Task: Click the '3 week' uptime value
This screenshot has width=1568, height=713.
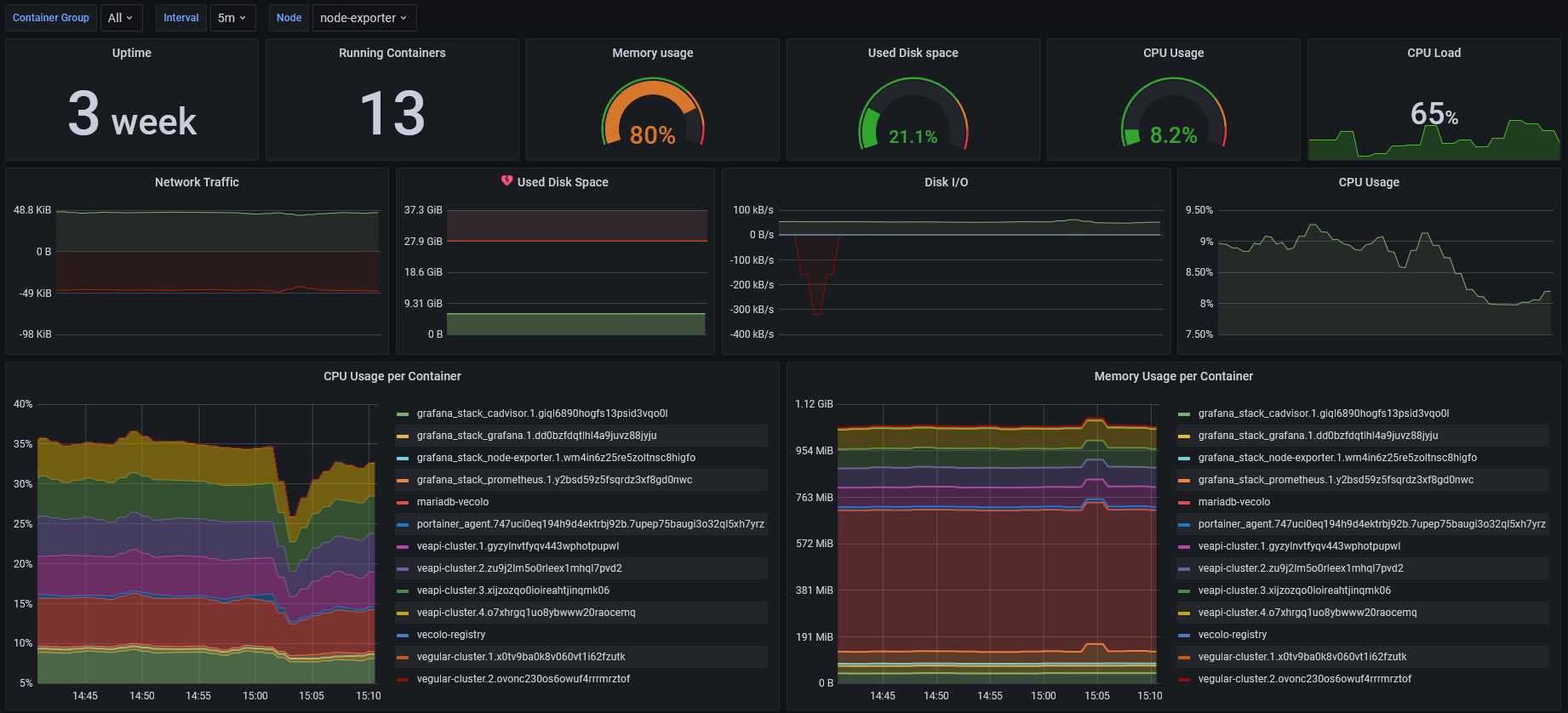Action: pyautogui.click(x=132, y=114)
